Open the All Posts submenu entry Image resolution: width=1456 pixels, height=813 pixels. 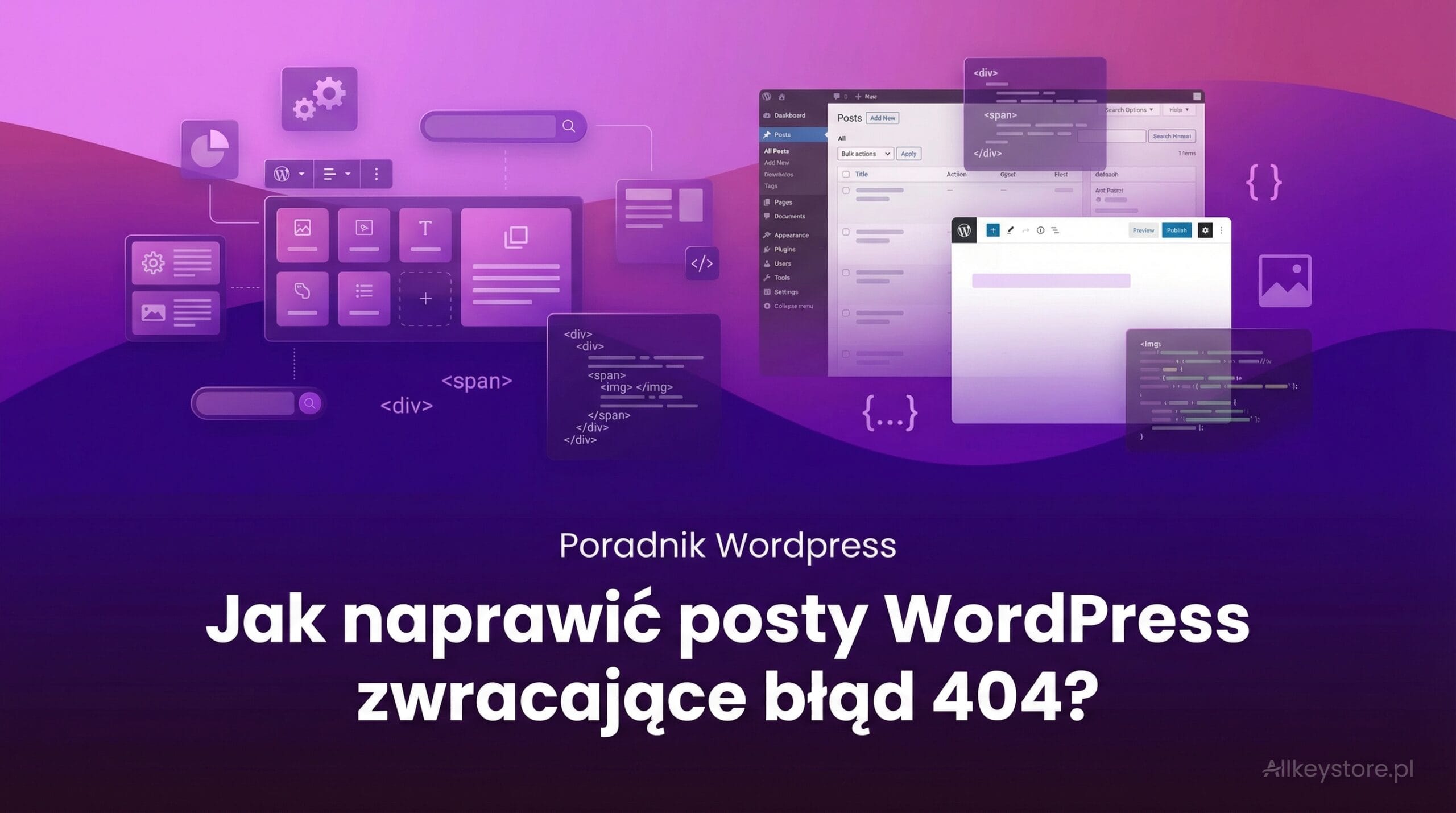click(776, 151)
